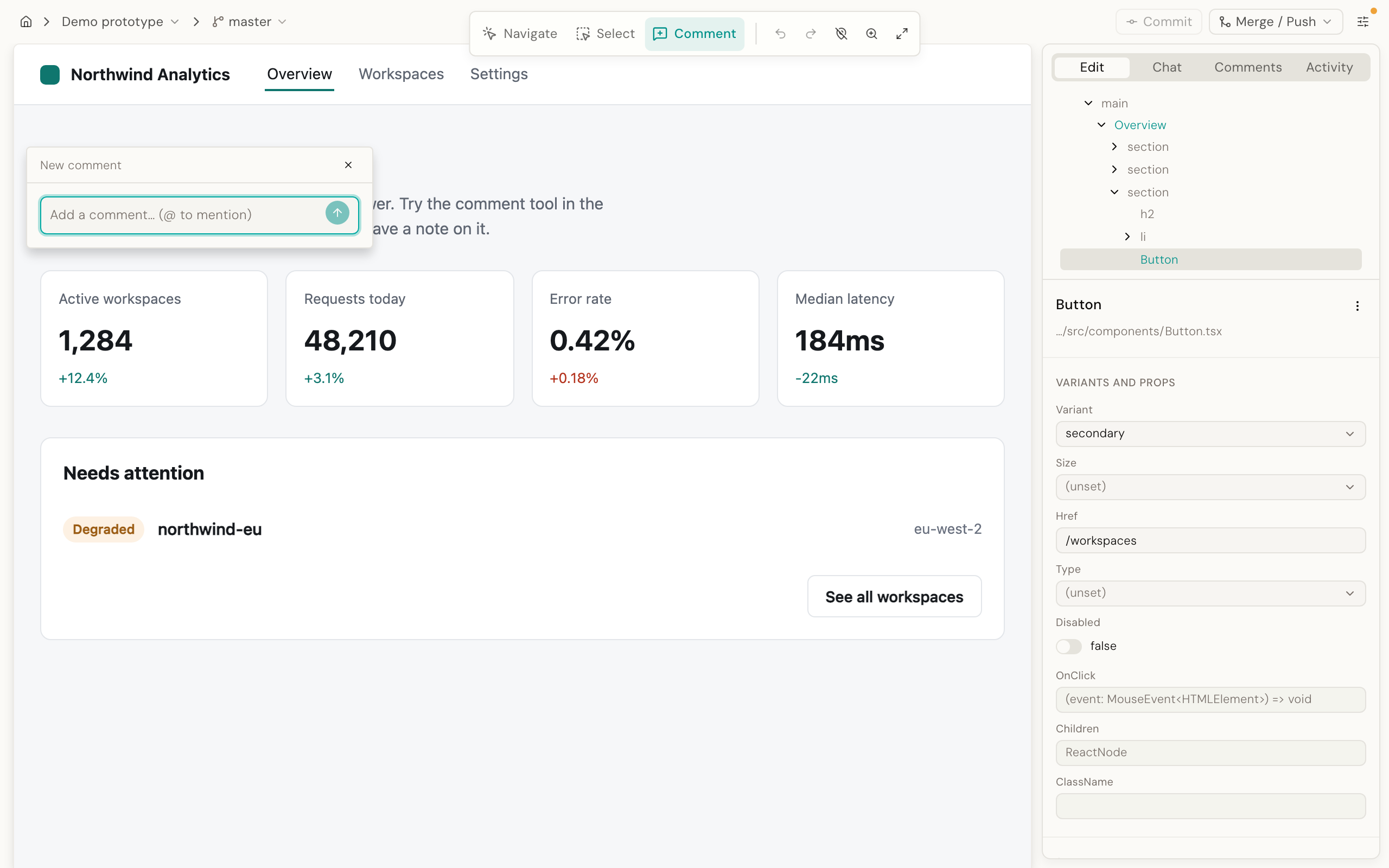Screen dimensions: 1389x868
Task: Switch to the Comments tab
Action: [x=1248, y=67]
